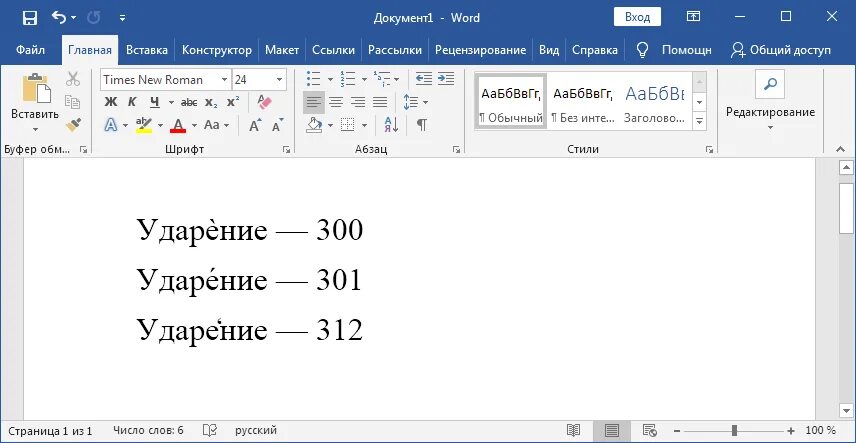Open the Ссылки ribbon tab

[333, 50]
